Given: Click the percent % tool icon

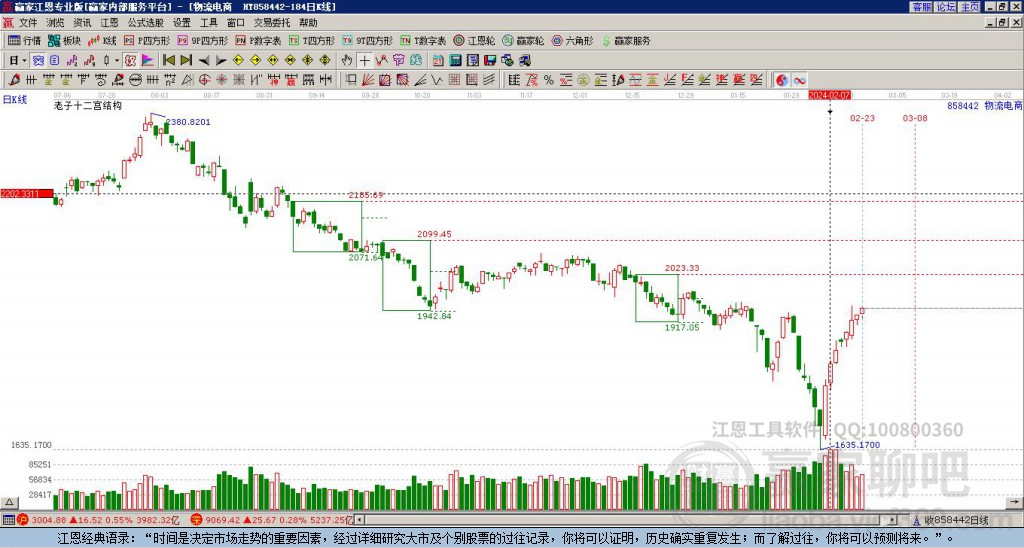Looking at the screenshot, I should pos(549,80).
